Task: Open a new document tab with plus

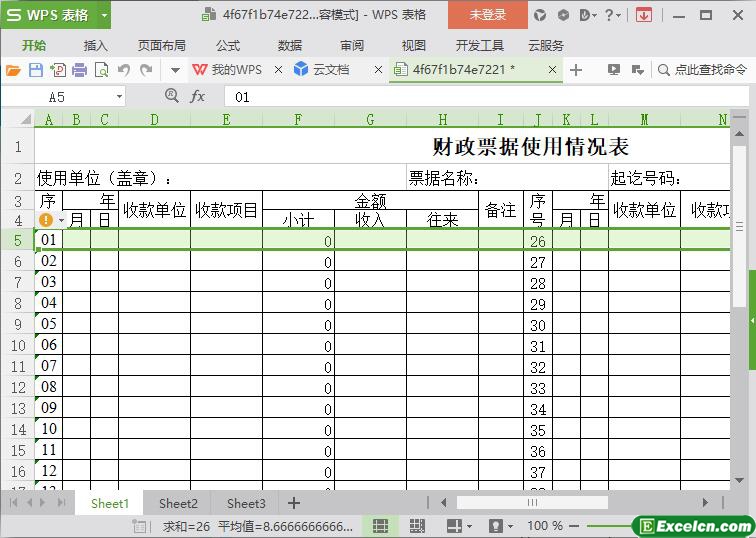Action: click(576, 70)
